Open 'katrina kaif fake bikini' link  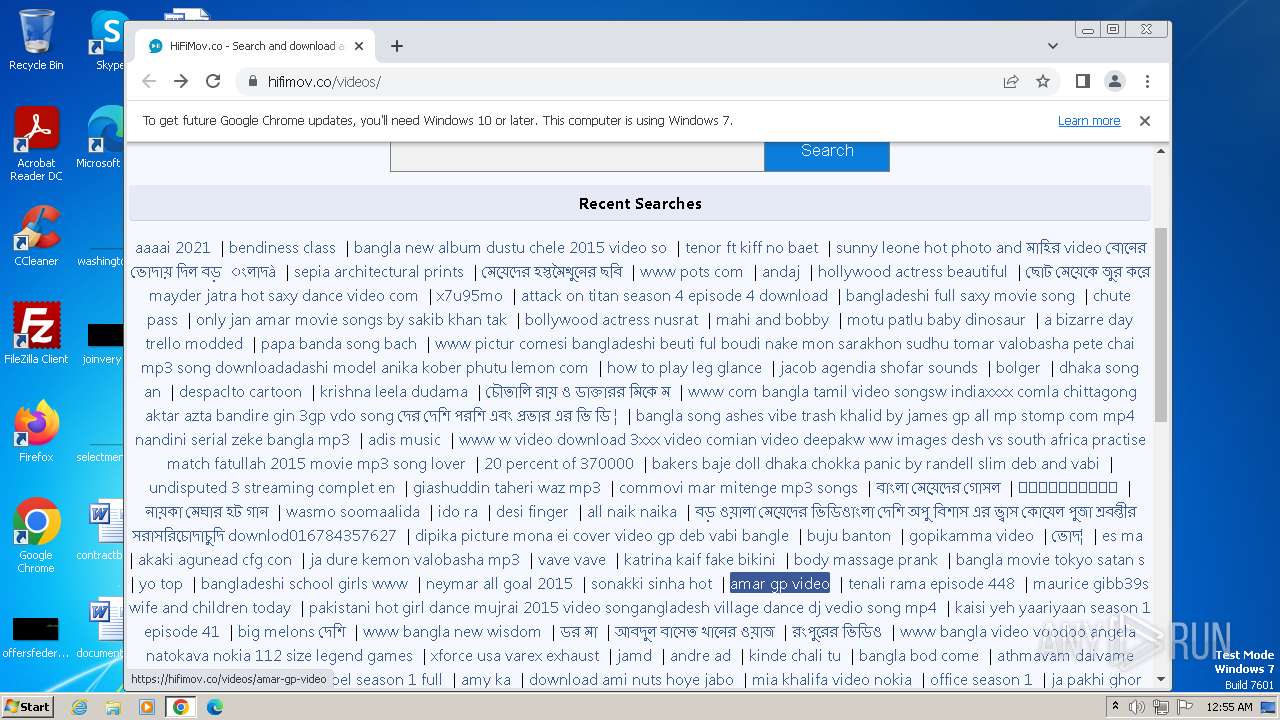(x=699, y=560)
